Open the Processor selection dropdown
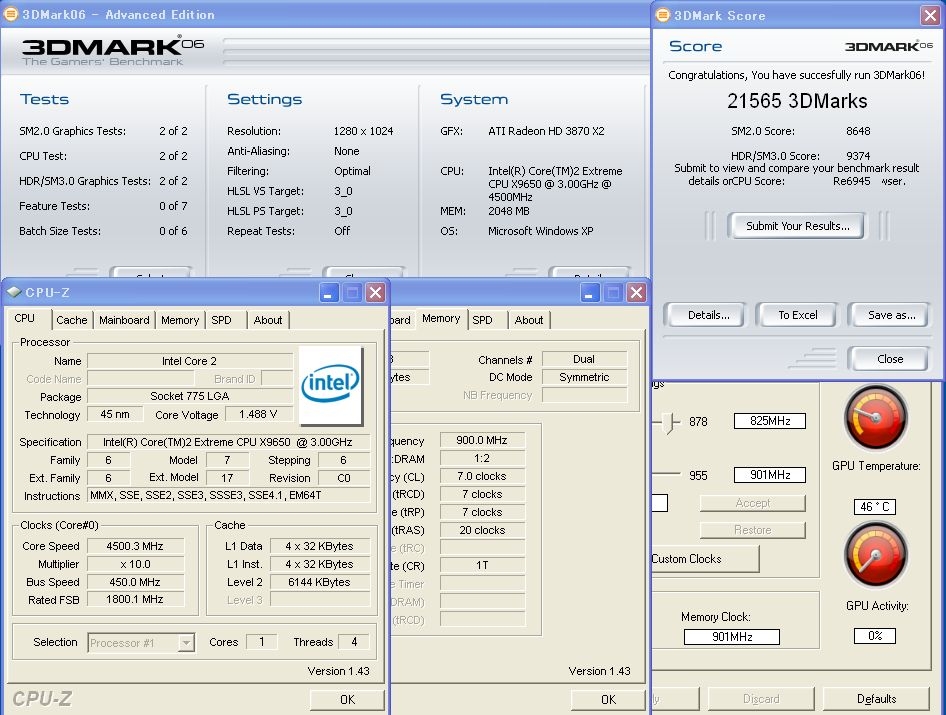The image size is (946, 715). pyautogui.click(x=186, y=643)
